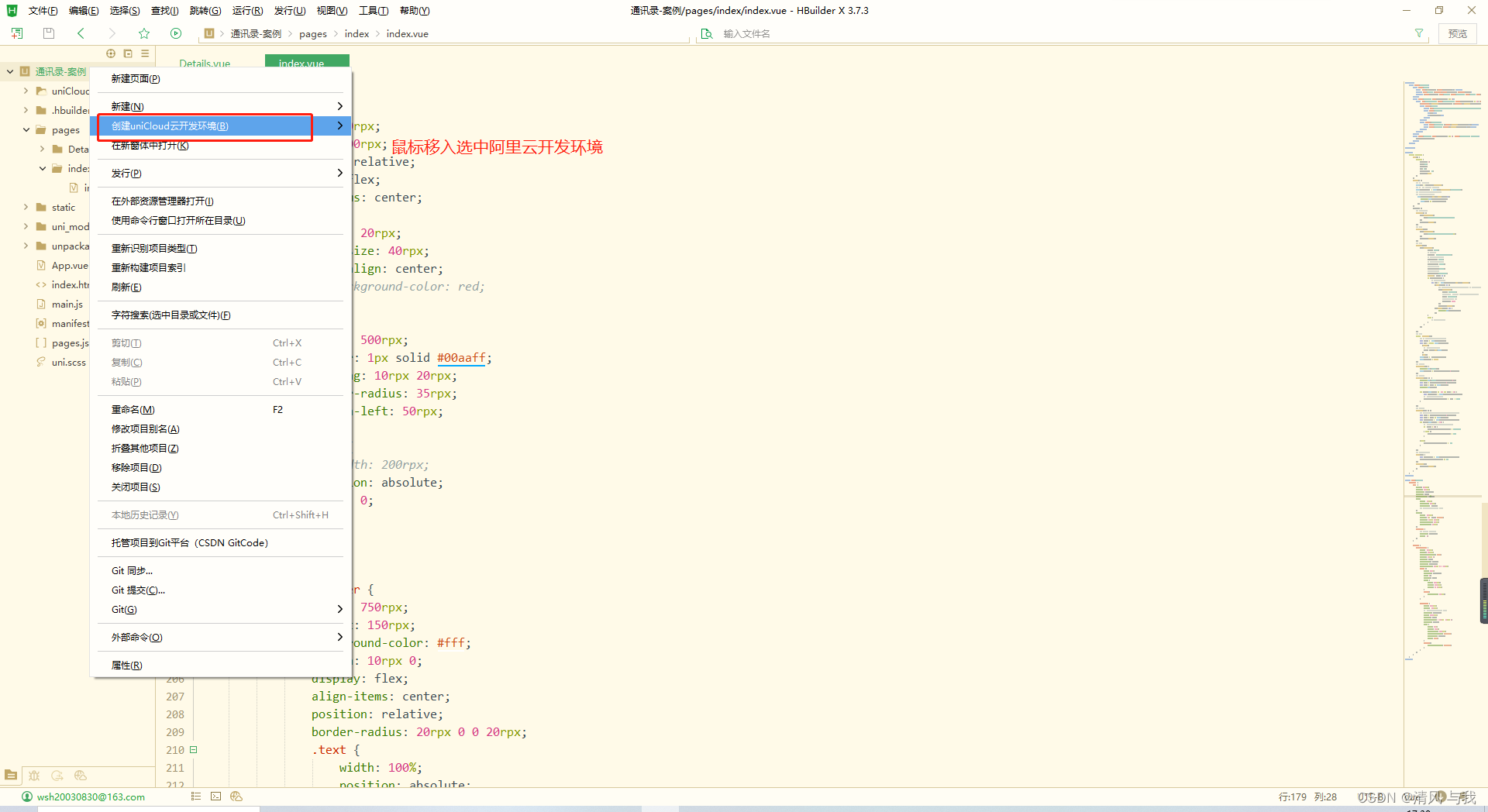Select 创建uniCloud云开发环境(B) menu entry
The width and height of the screenshot is (1488, 812).
(221, 126)
